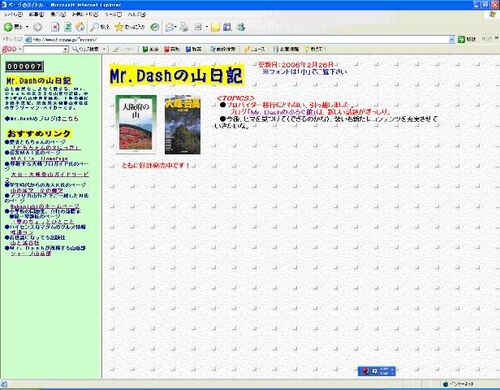The height and width of the screenshot is (390, 500).
Task: Open the Sakaguchiのホームページ link
Action: (x=45, y=206)
